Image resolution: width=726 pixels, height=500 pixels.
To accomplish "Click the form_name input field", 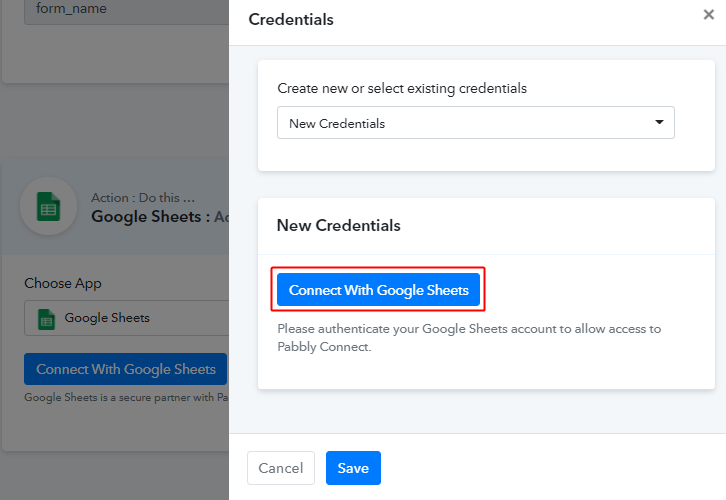I will click(x=126, y=12).
